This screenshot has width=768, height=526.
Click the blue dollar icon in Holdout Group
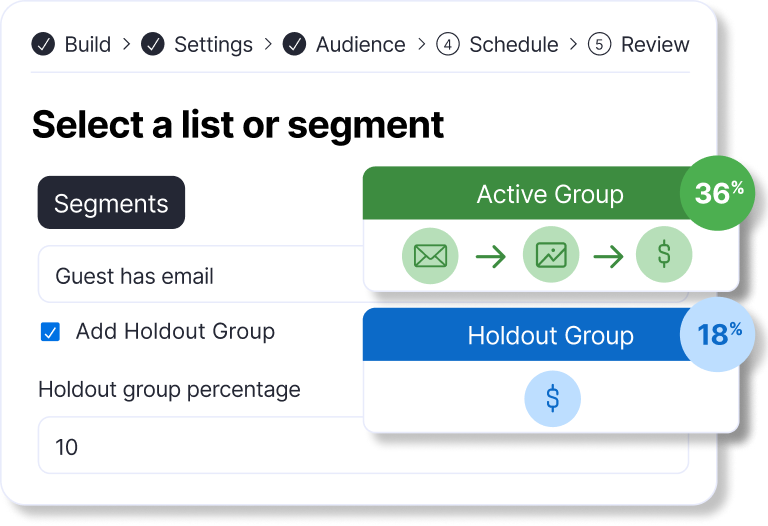click(x=552, y=400)
